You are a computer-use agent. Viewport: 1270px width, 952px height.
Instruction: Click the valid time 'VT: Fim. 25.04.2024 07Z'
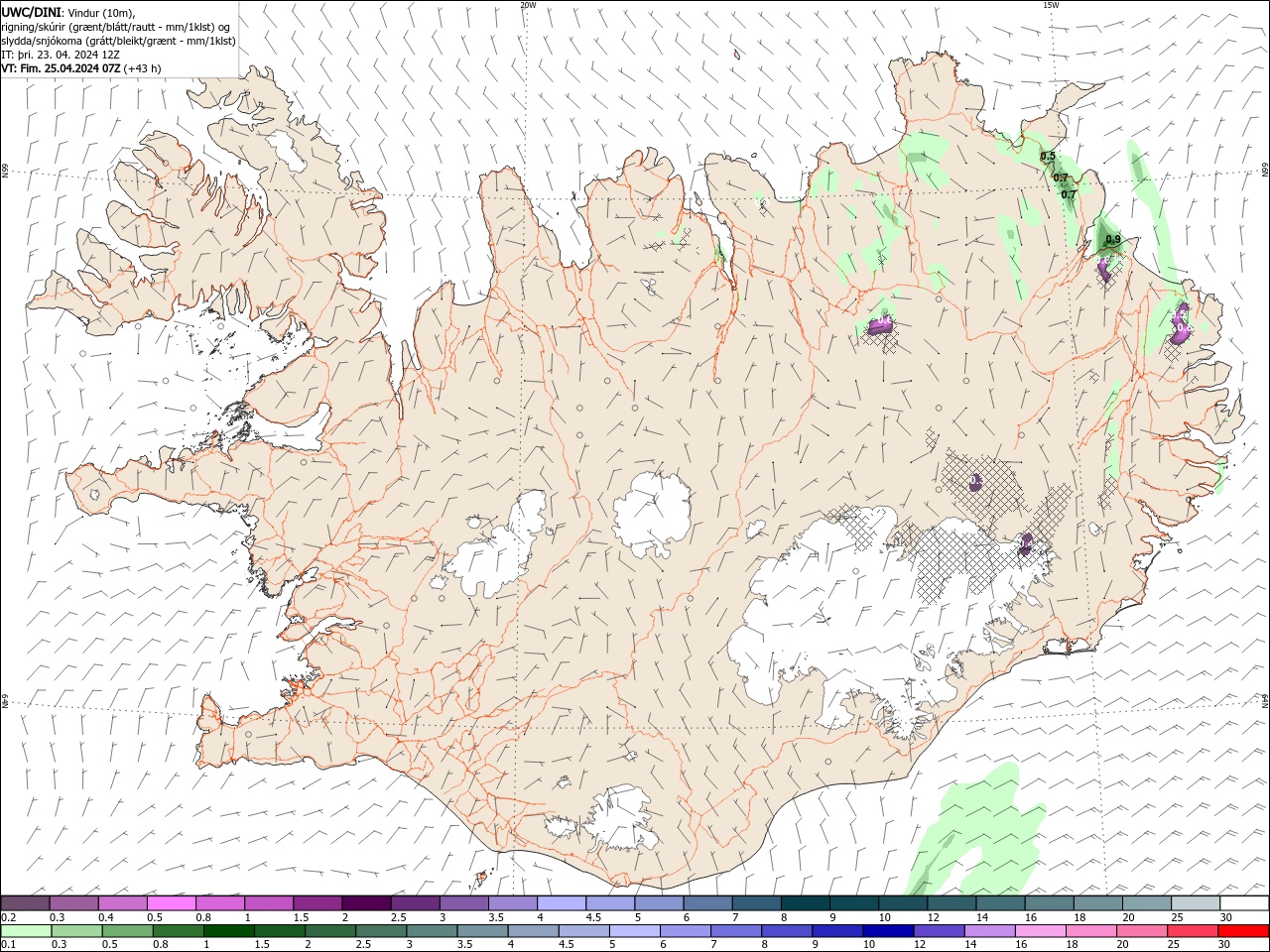[x=62, y=68]
